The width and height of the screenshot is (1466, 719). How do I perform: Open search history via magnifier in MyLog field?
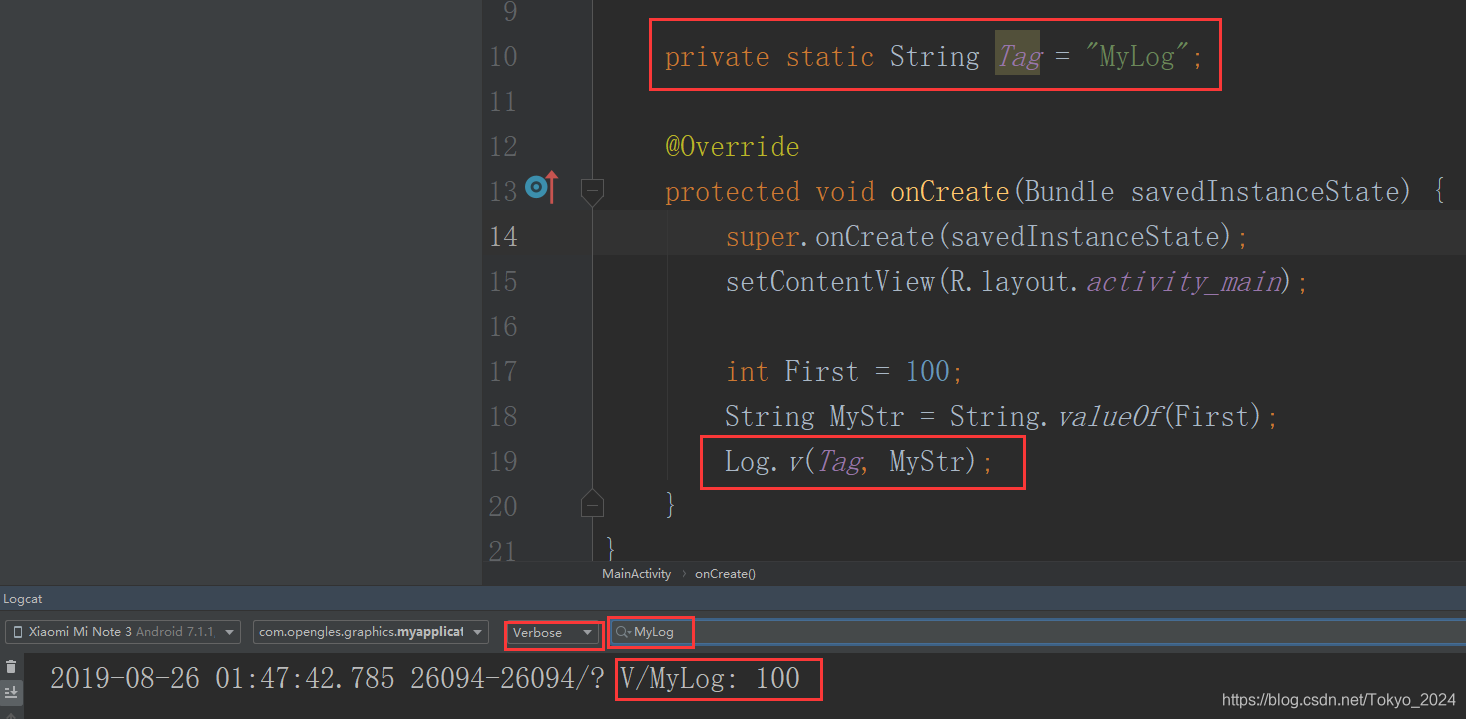tap(621, 632)
